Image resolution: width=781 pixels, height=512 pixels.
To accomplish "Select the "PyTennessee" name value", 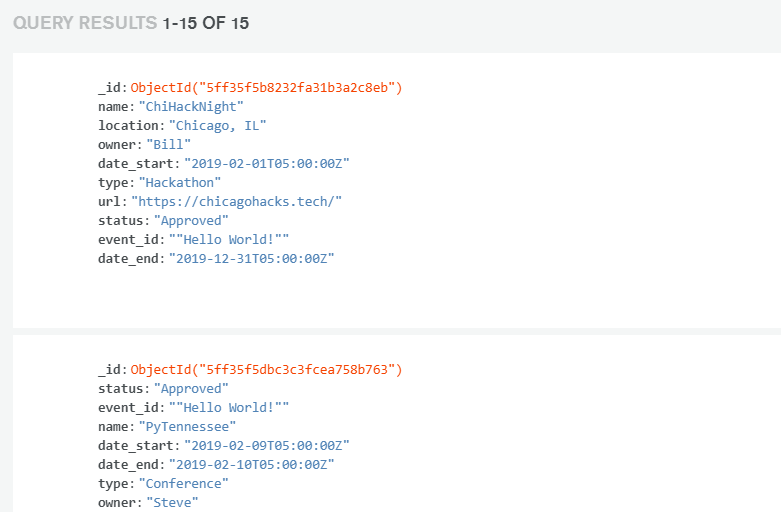I will point(187,426).
